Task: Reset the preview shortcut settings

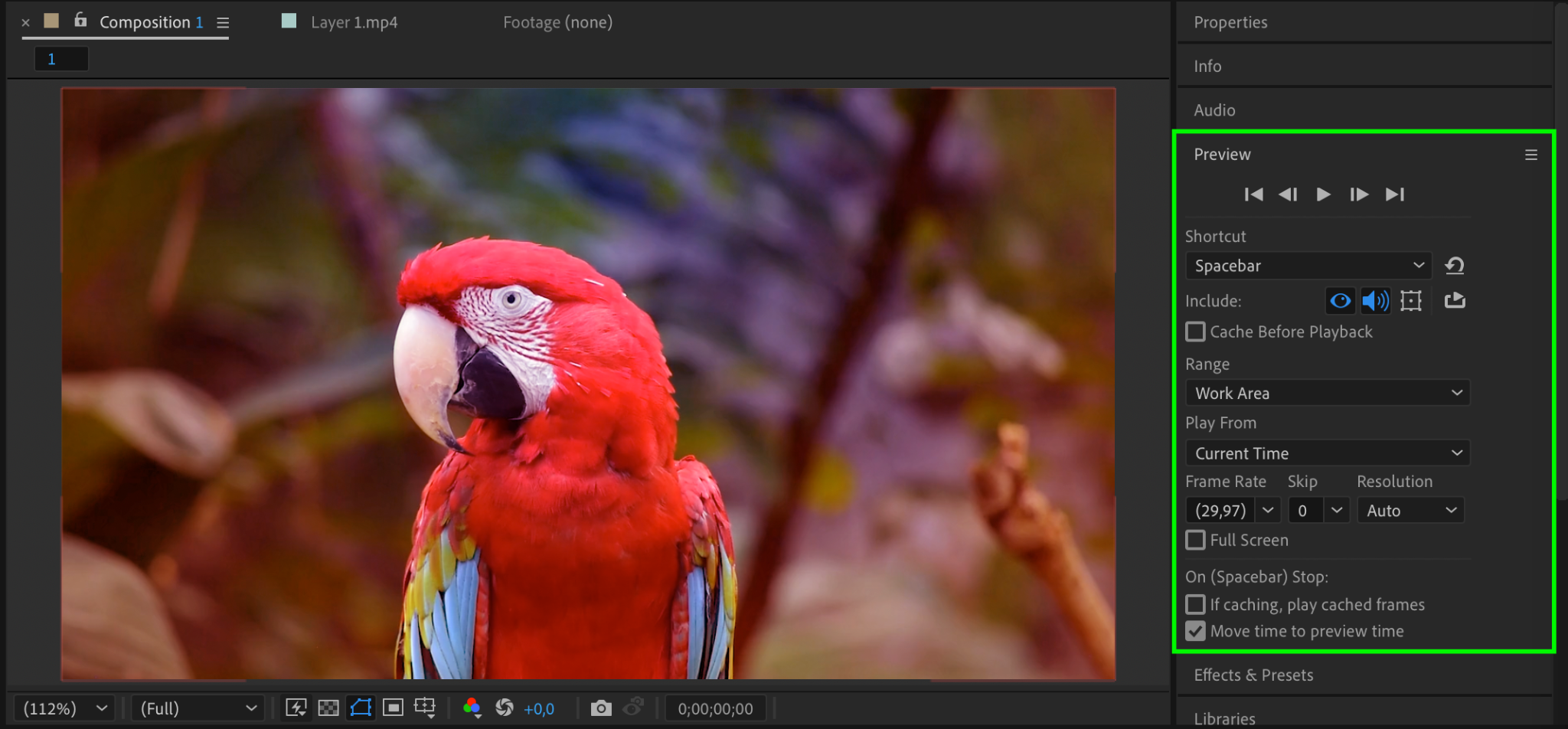Action: point(1454,266)
